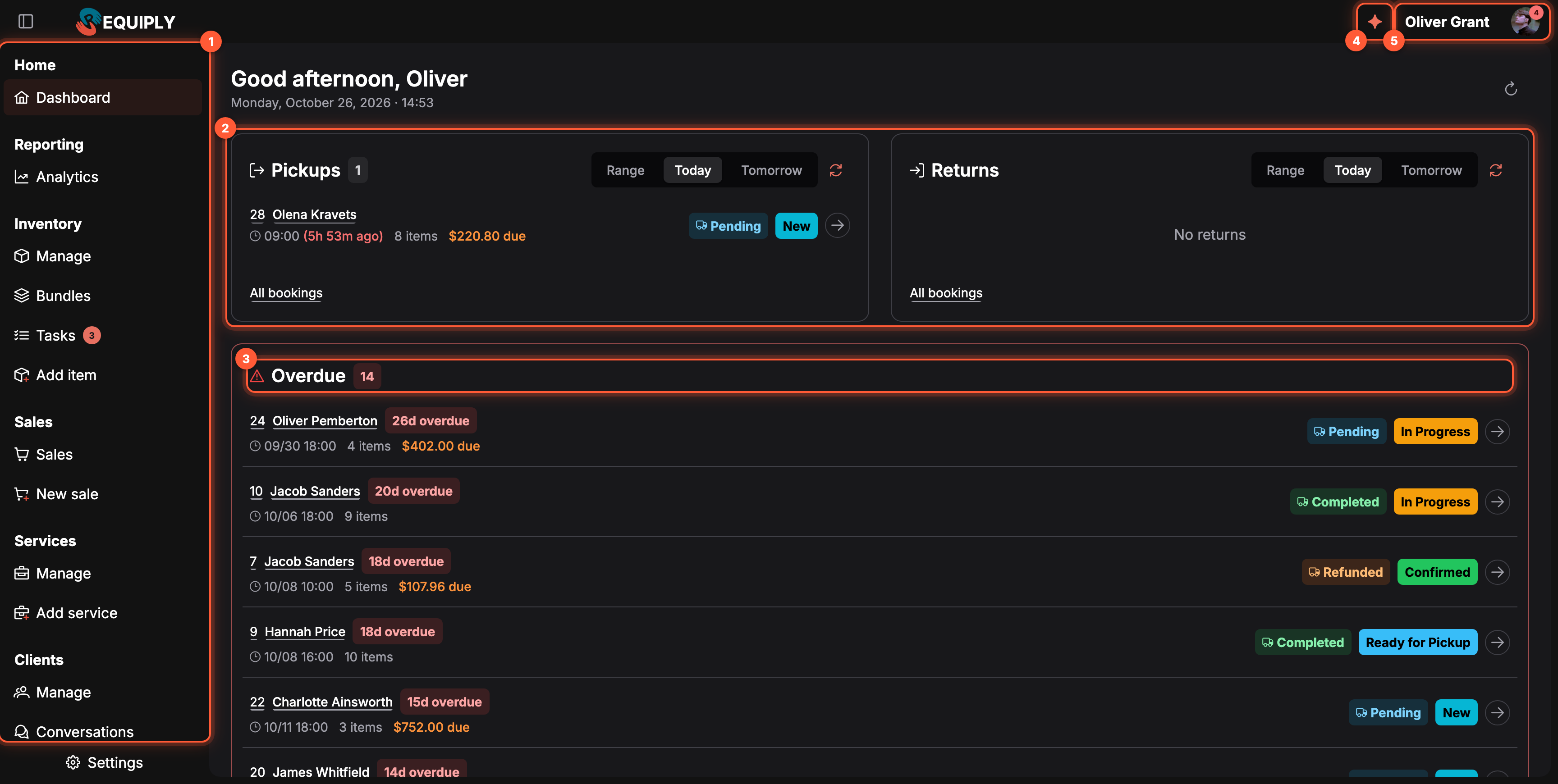Open arrow for Jacob Sanders booking 7
This screenshot has width=1558, height=784.
(1498, 572)
